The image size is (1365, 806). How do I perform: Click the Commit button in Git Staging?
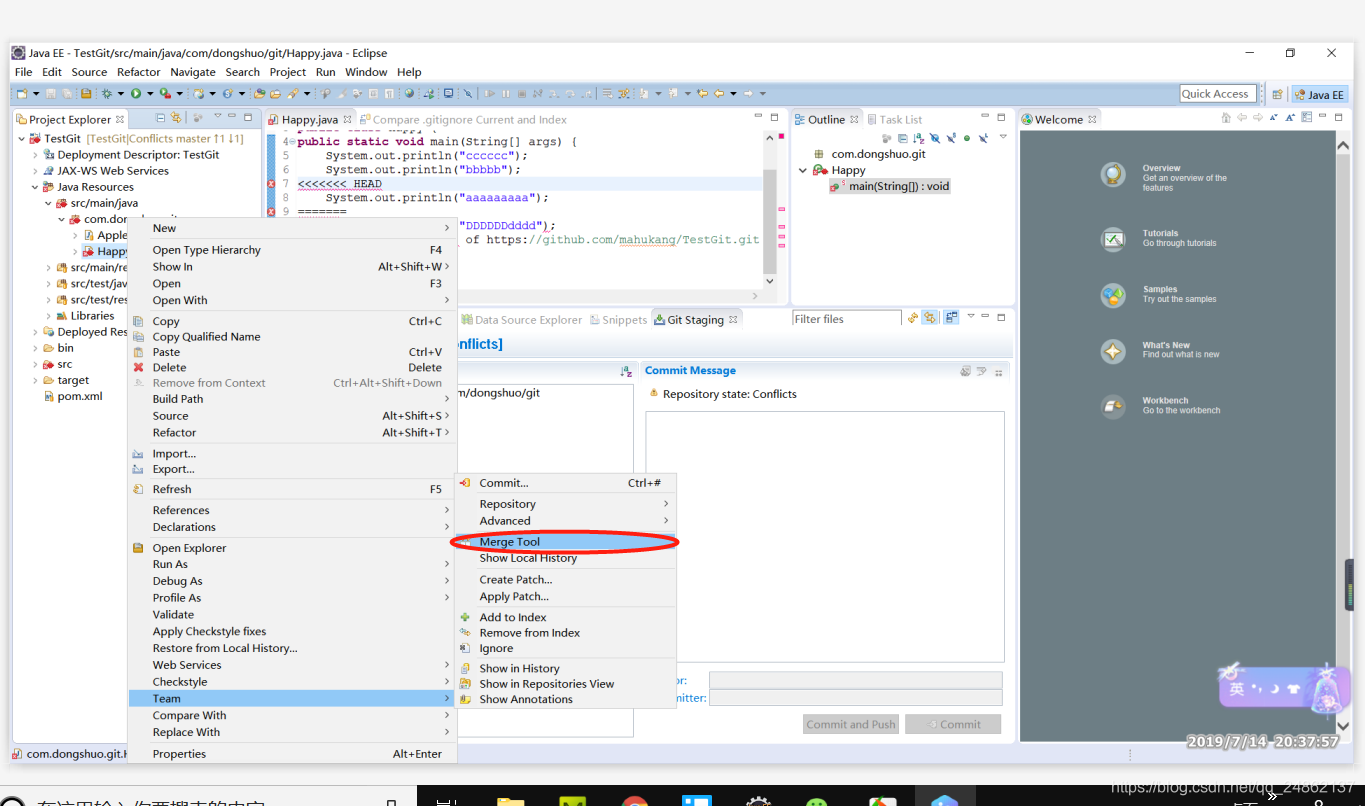click(953, 724)
